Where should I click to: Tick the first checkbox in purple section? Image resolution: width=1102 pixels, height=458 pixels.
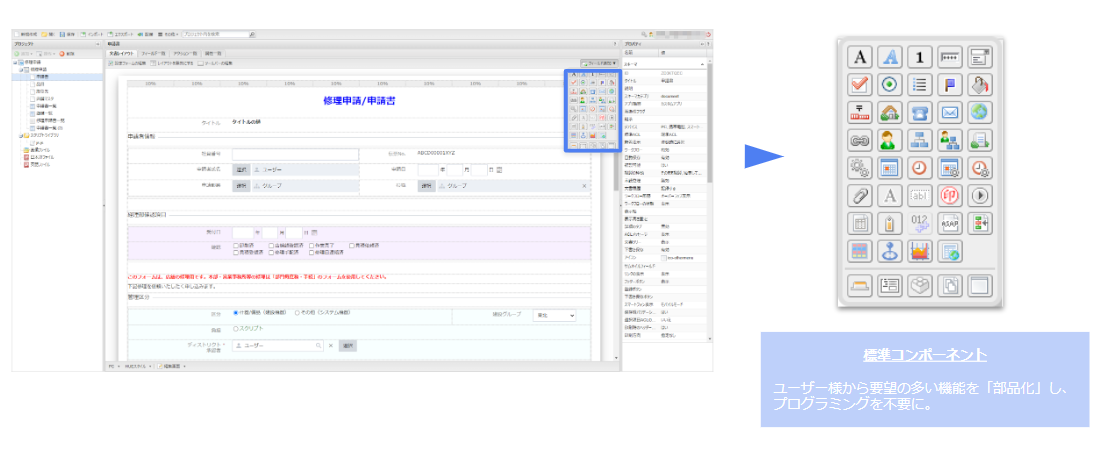pos(236,245)
